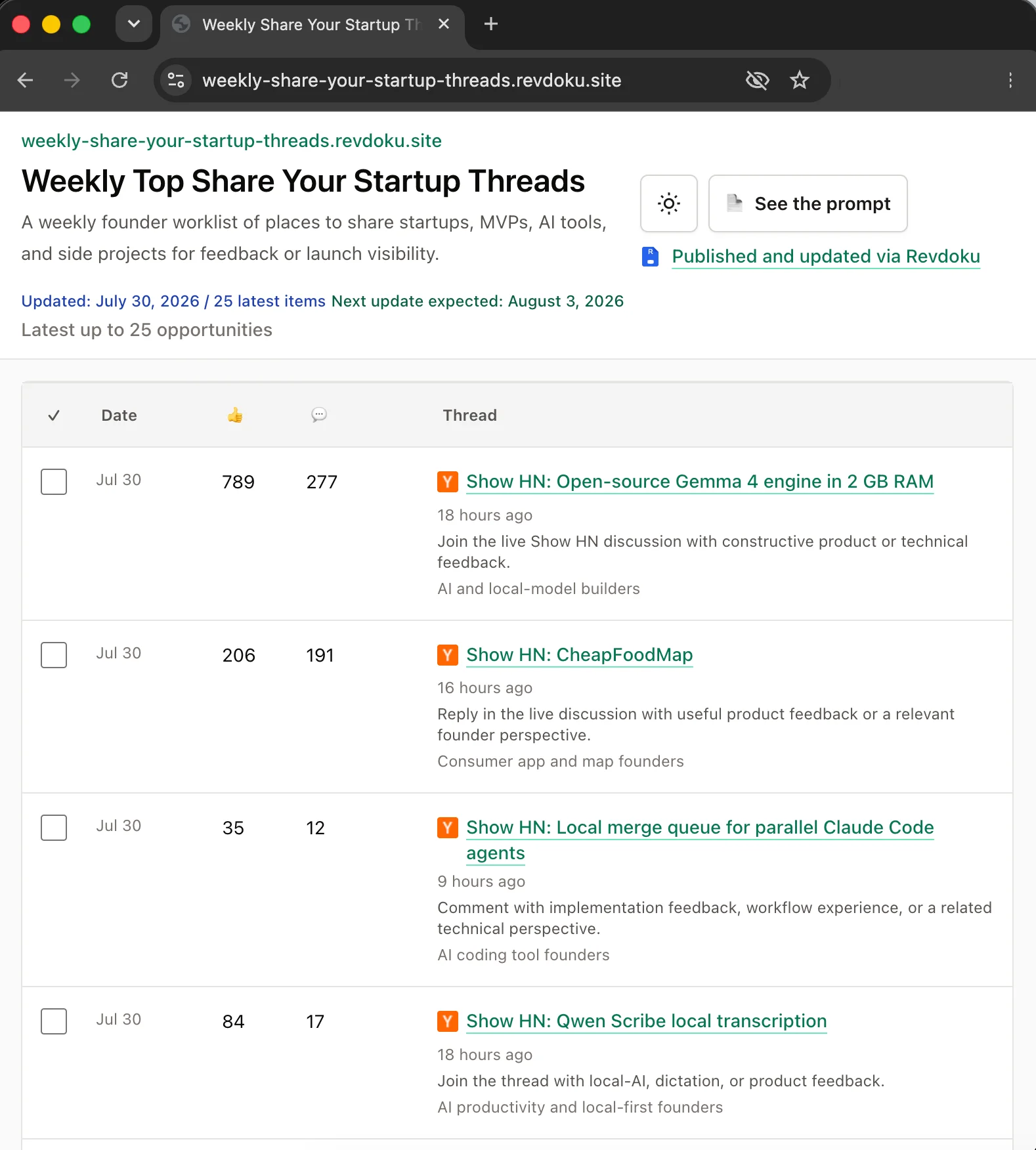The width and height of the screenshot is (1036, 1150).
Task: Click Next update expected: August 3, 2026
Action: click(x=478, y=301)
